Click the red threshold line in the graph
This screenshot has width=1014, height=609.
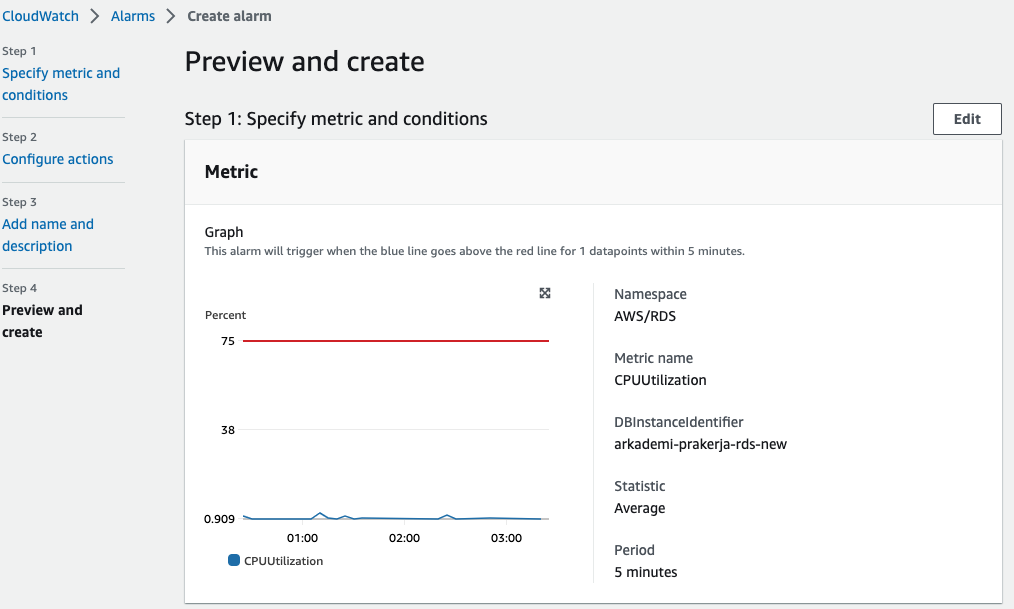(396, 341)
